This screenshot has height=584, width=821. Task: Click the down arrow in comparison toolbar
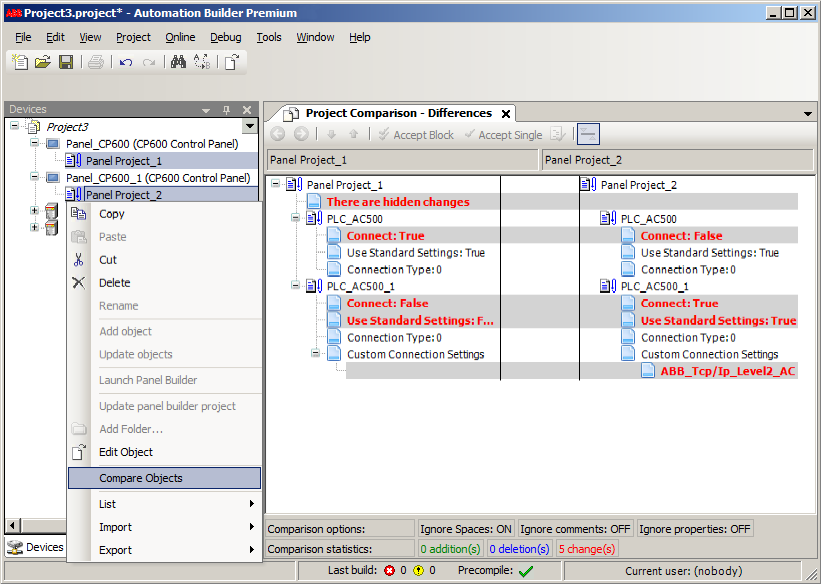tap(331, 134)
